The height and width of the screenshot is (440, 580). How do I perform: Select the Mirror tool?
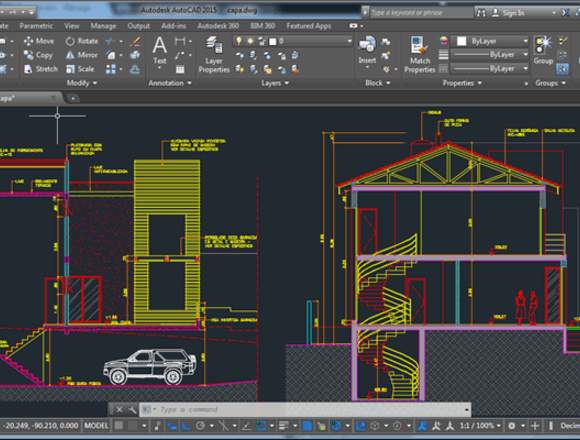(81, 55)
